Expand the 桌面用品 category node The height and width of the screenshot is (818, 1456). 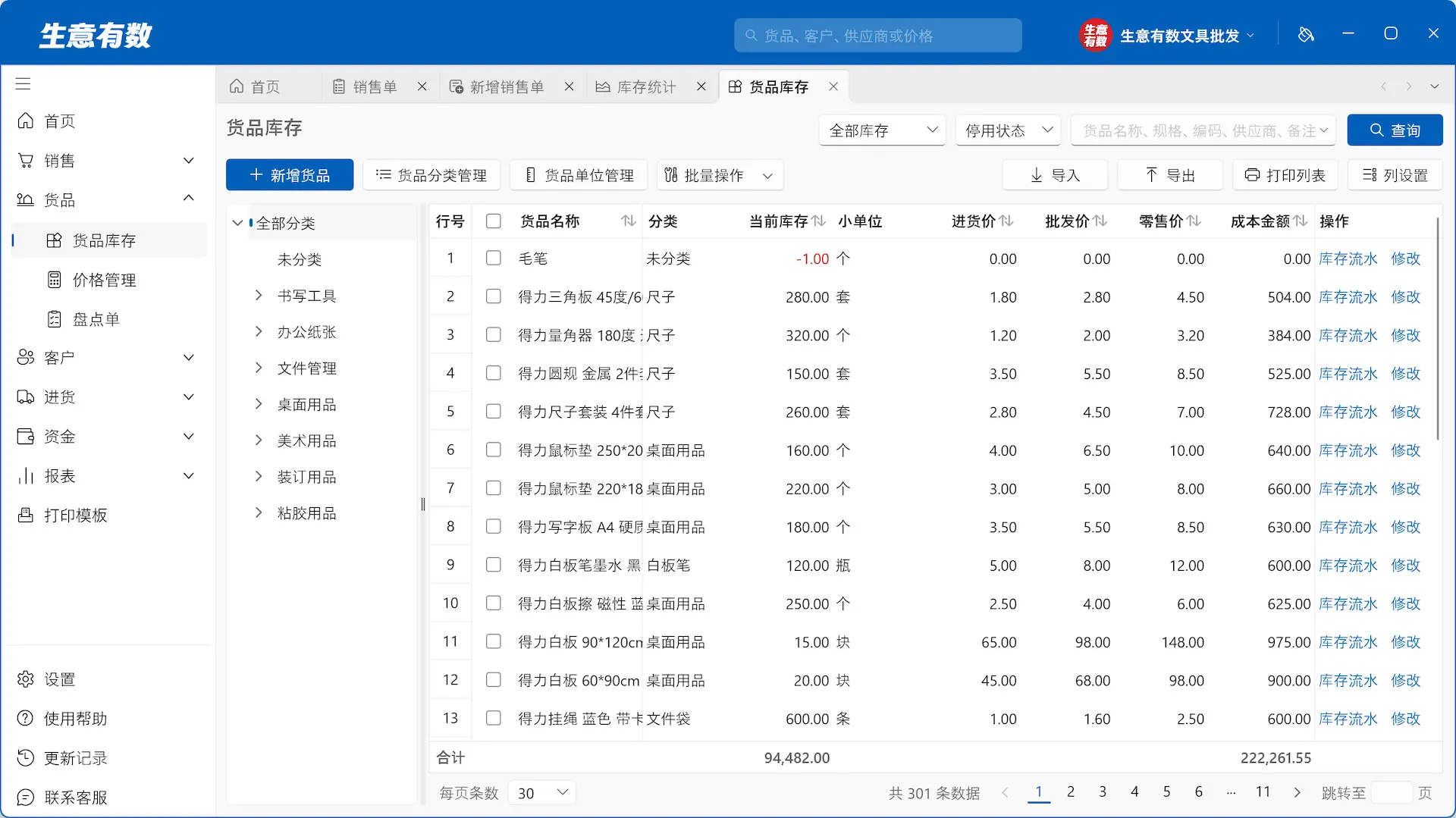(x=259, y=404)
